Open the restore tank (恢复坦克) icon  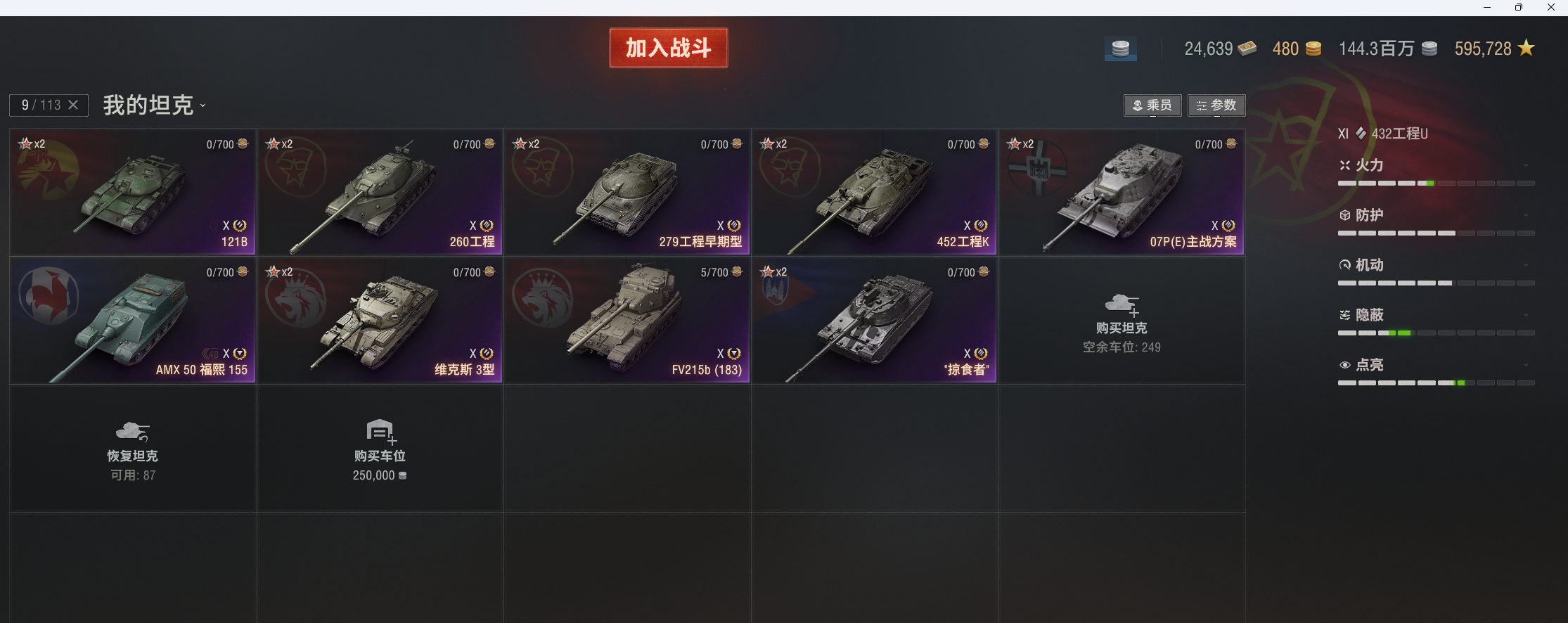(x=132, y=431)
